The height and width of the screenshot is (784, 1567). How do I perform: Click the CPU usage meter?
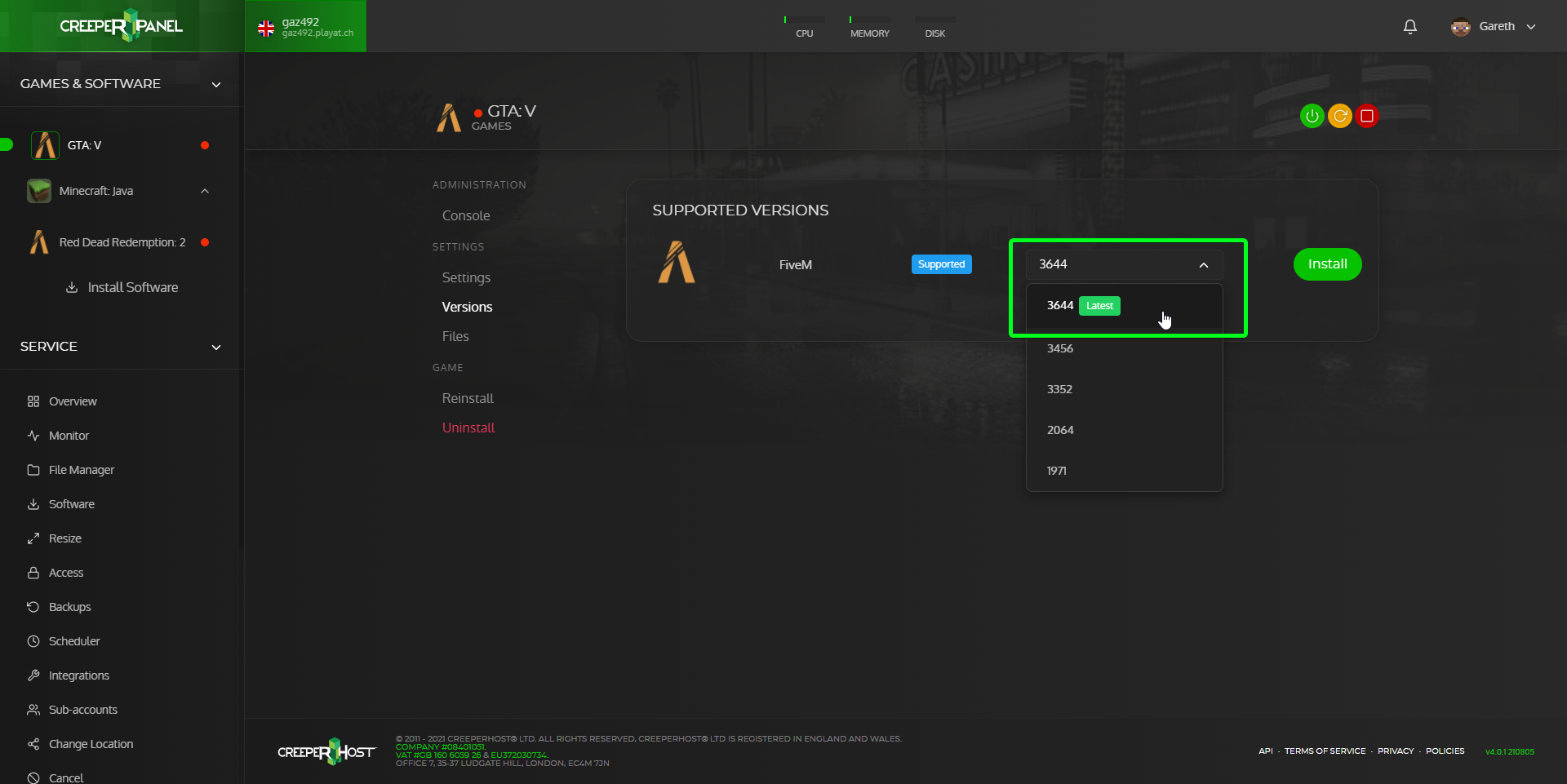coord(804,26)
